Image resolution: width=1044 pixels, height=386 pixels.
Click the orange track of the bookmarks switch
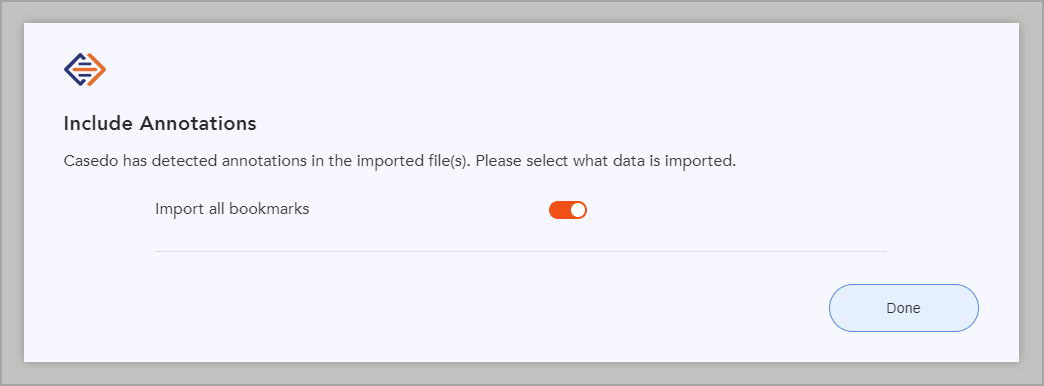[x=559, y=210]
